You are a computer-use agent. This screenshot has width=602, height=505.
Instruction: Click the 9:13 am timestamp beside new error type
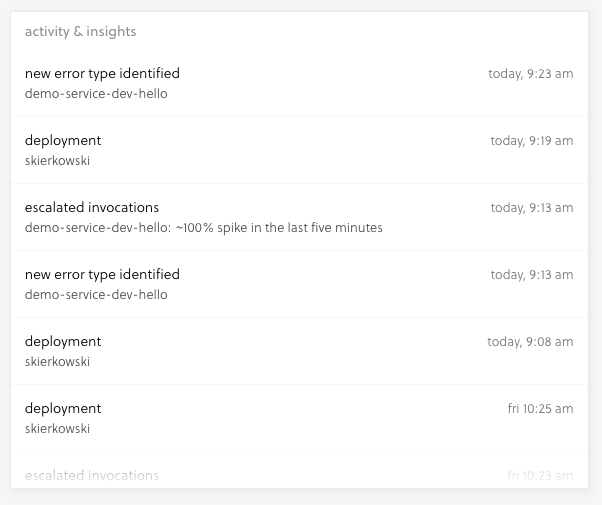(x=531, y=275)
